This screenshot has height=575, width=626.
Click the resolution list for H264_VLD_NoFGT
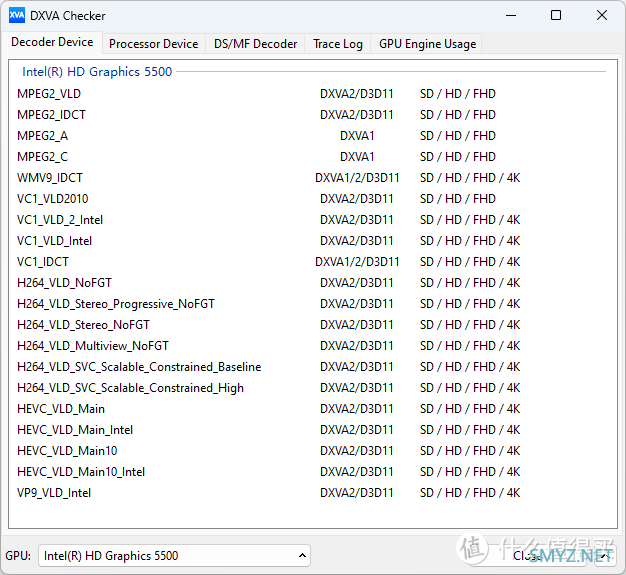[470, 283]
